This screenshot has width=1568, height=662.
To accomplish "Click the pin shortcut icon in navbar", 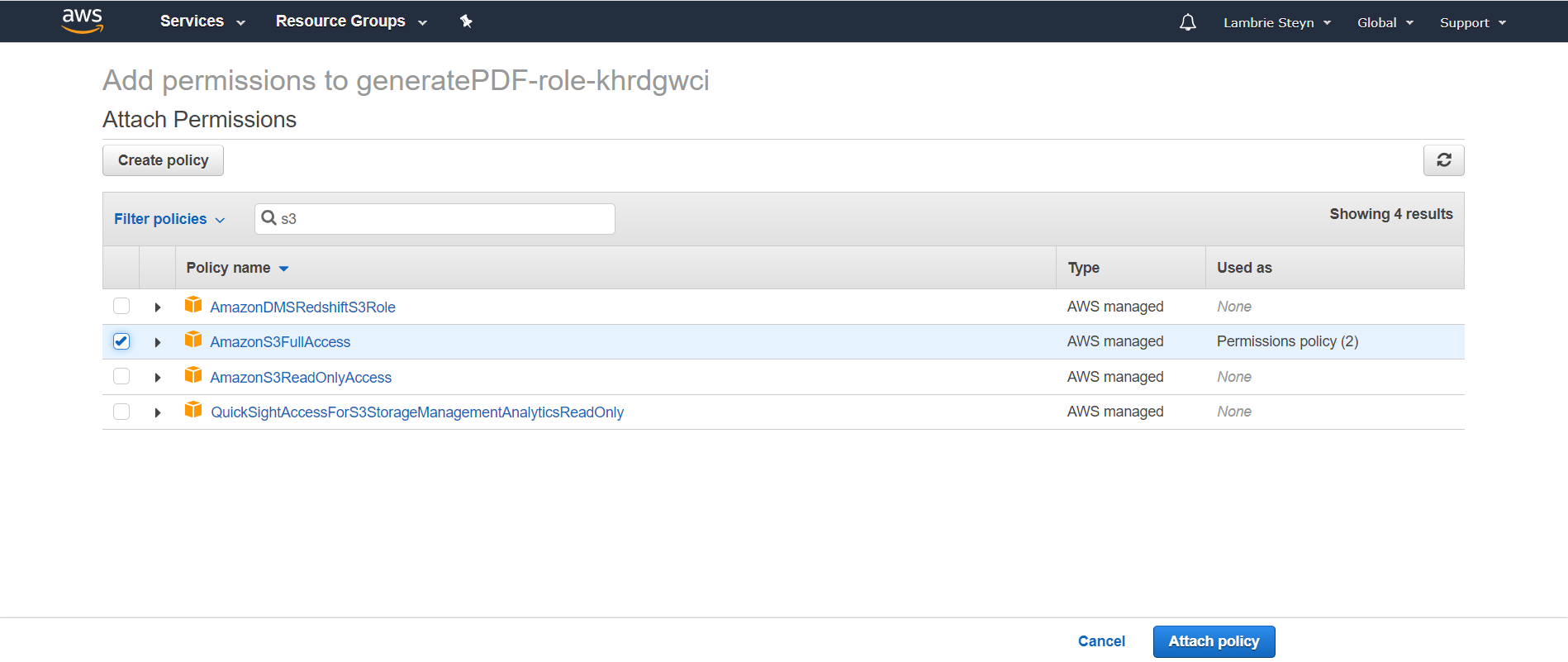I will (x=466, y=21).
